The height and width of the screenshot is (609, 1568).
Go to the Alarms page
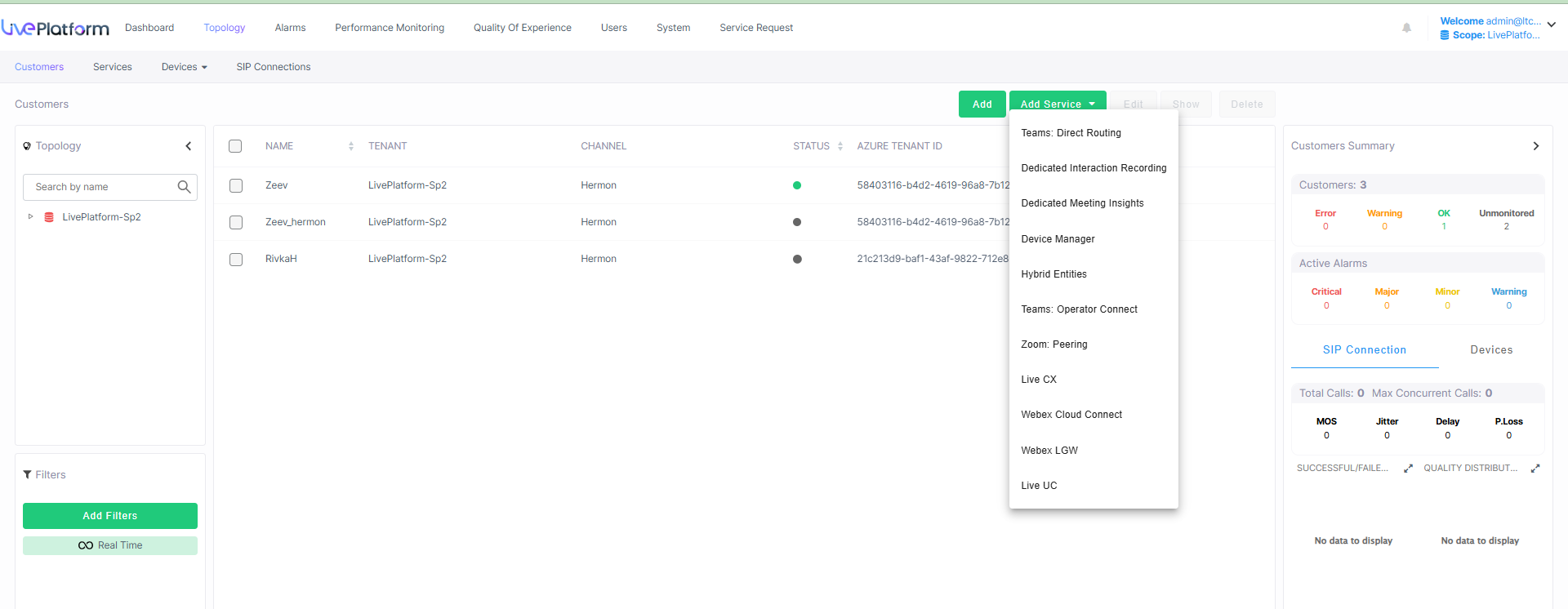click(x=290, y=28)
